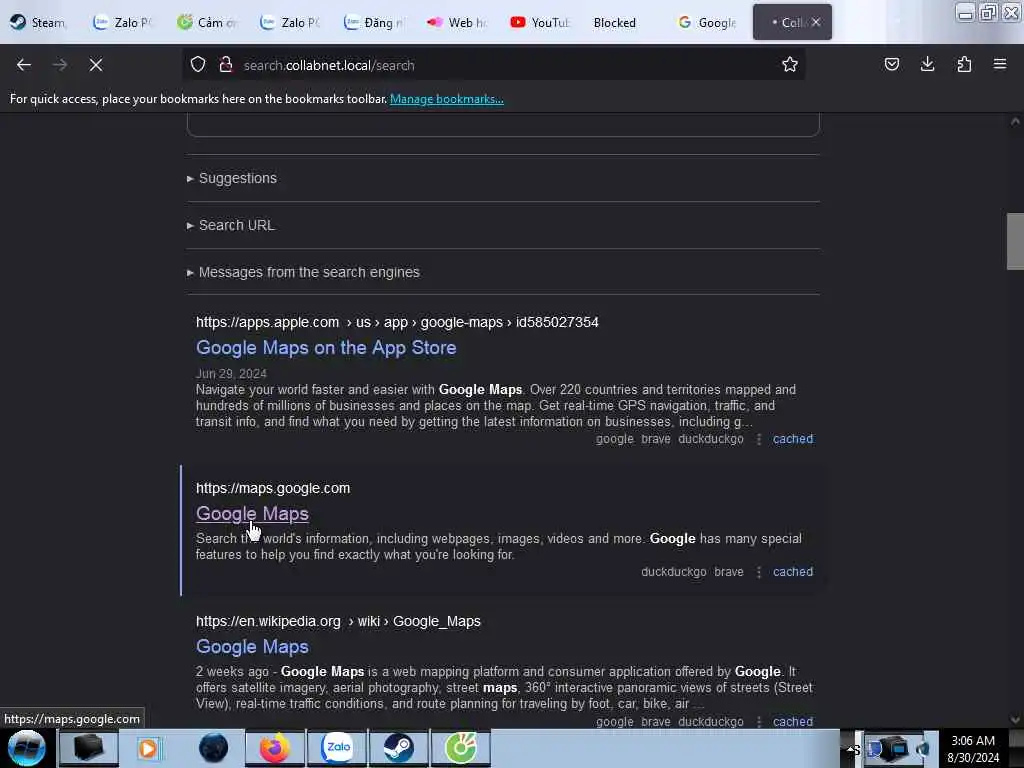
Task: Open Firefox from the taskbar
Action: coord(275,748)
